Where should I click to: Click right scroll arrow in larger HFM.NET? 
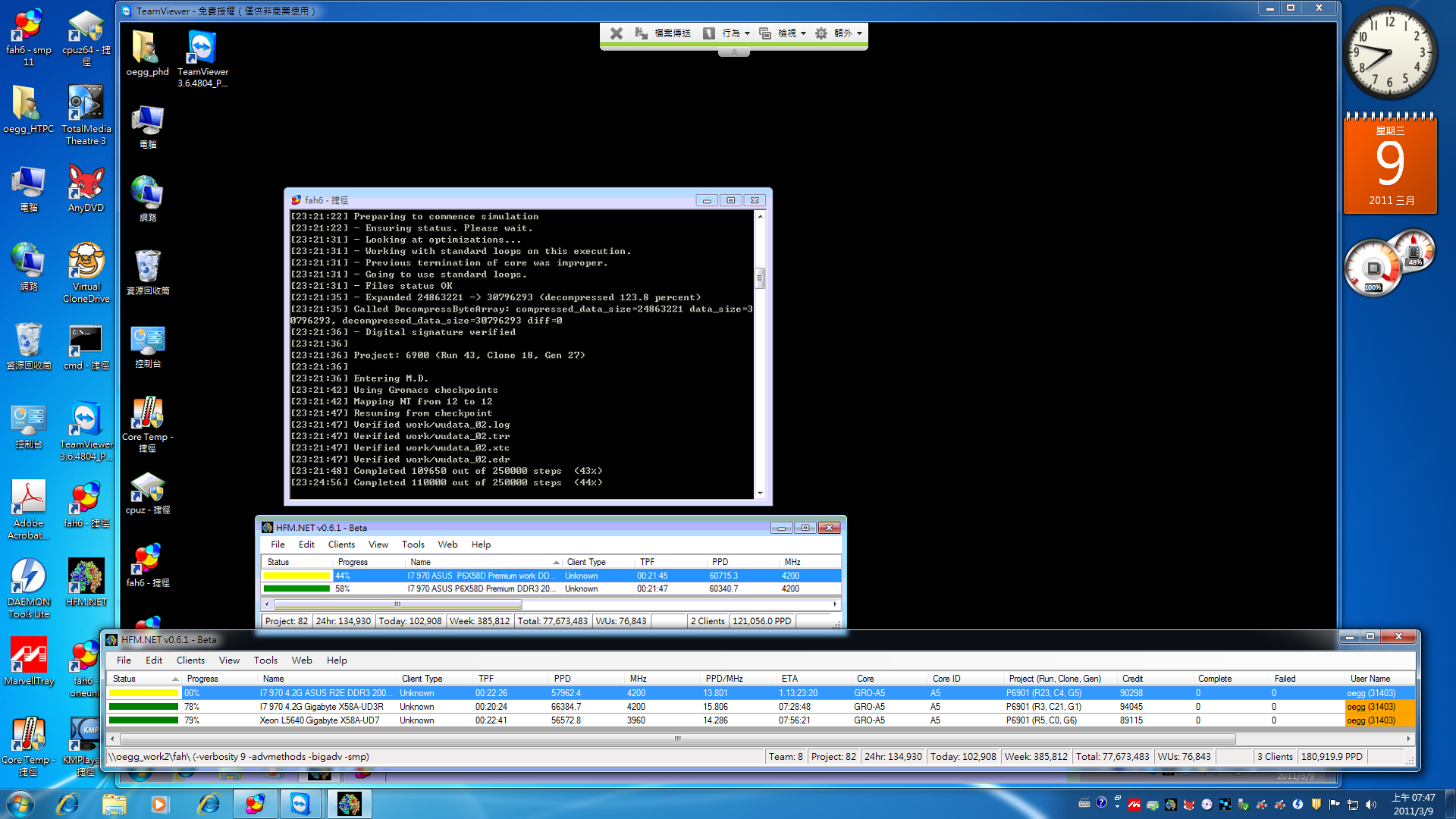(1408, 739)
